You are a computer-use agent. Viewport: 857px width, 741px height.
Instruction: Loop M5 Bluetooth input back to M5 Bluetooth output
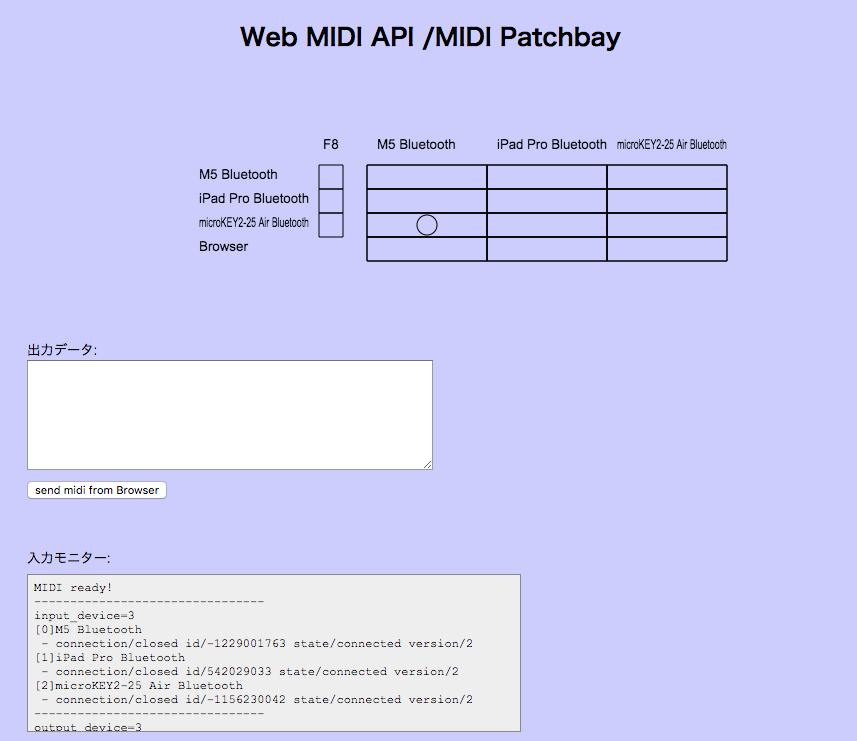tap(426, 175)
